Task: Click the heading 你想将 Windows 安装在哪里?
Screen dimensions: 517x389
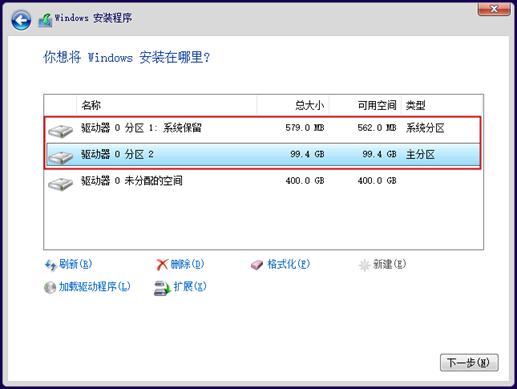Action: tap(127, 57)
